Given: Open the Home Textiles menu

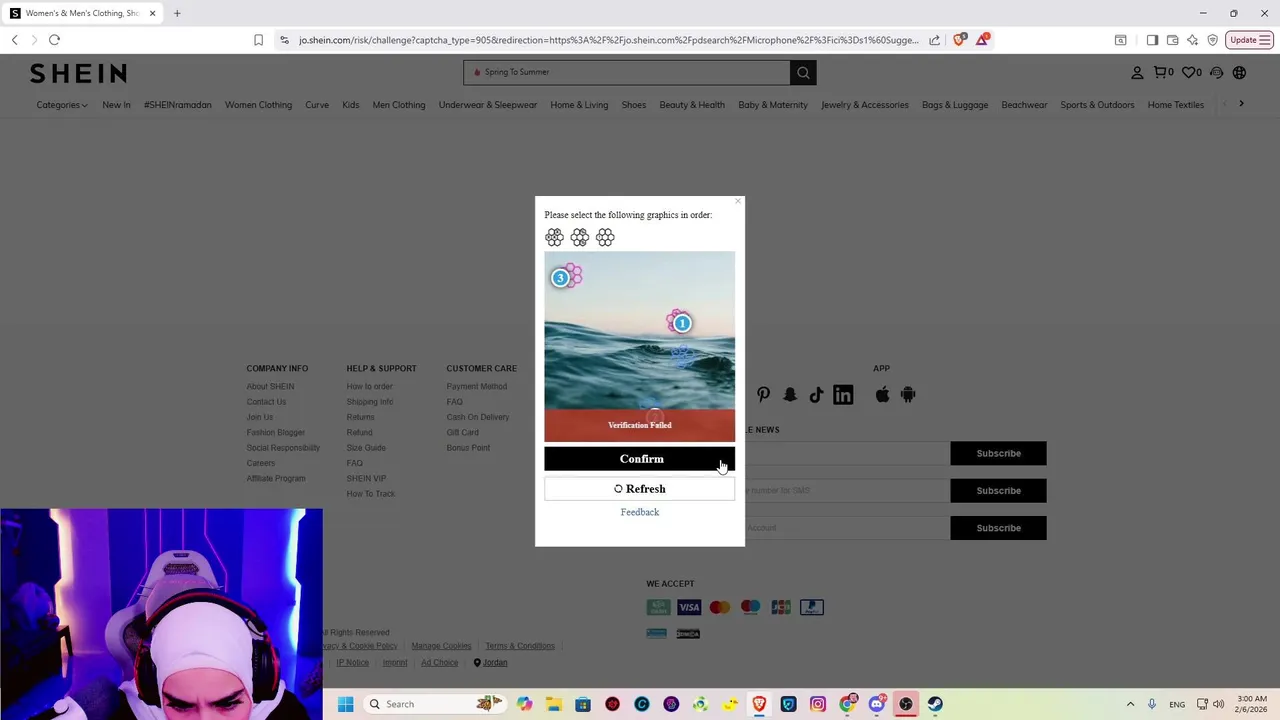Looking at the screenshot, I should click(x=1176, y=105).
